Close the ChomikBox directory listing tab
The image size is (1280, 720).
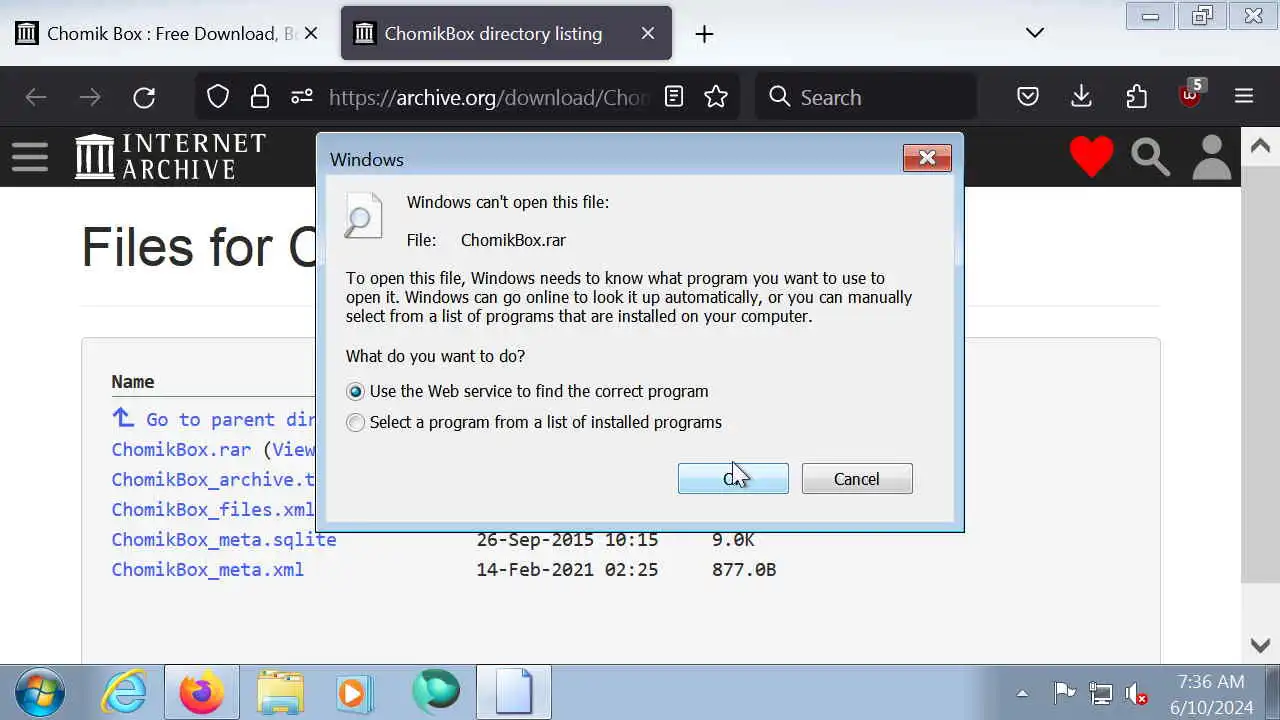click(648, 33)
